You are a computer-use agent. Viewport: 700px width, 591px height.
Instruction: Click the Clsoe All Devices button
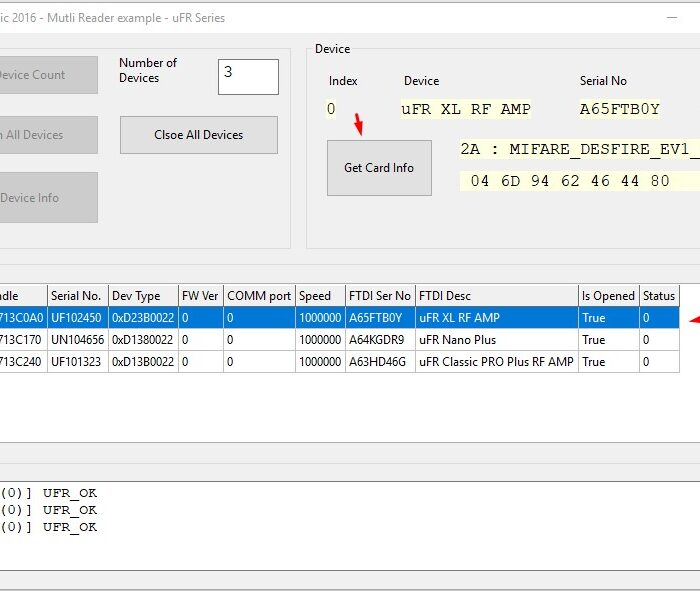199,135
